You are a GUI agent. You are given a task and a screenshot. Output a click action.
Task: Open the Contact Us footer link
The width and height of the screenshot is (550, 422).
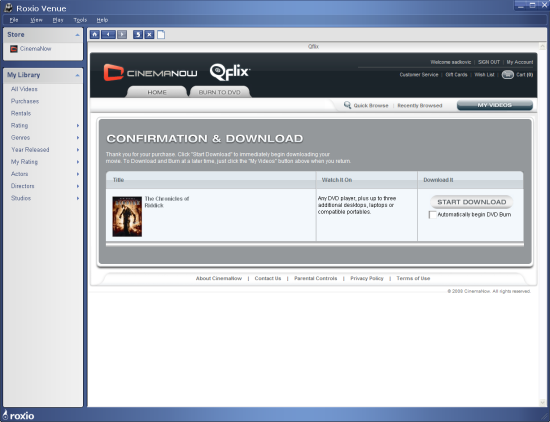[268, 278]
